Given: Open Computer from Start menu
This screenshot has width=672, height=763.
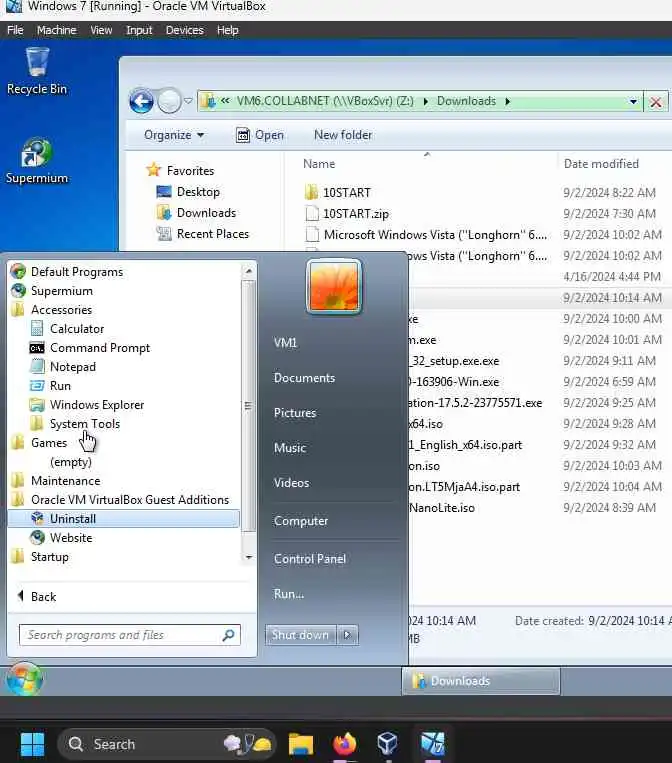Looking at the screenshot, I should tap(301, 521).
